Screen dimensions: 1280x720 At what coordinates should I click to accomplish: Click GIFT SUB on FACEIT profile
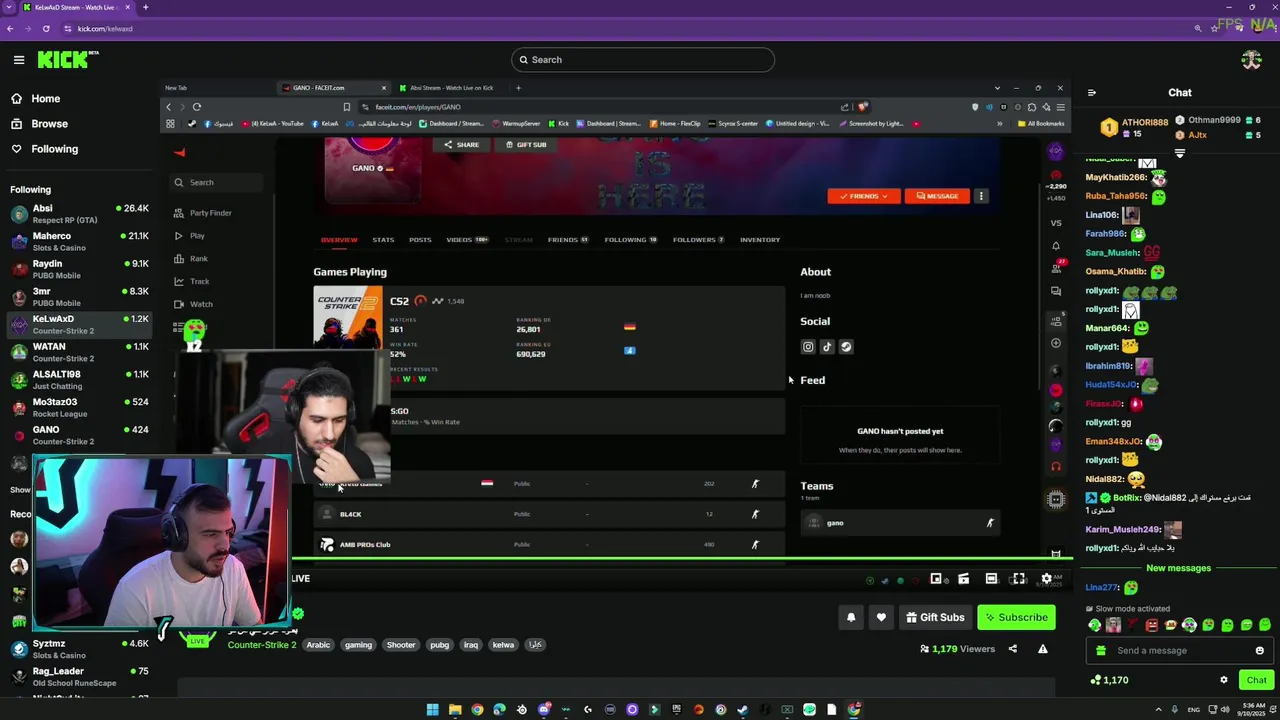click(x=526, y=145)
